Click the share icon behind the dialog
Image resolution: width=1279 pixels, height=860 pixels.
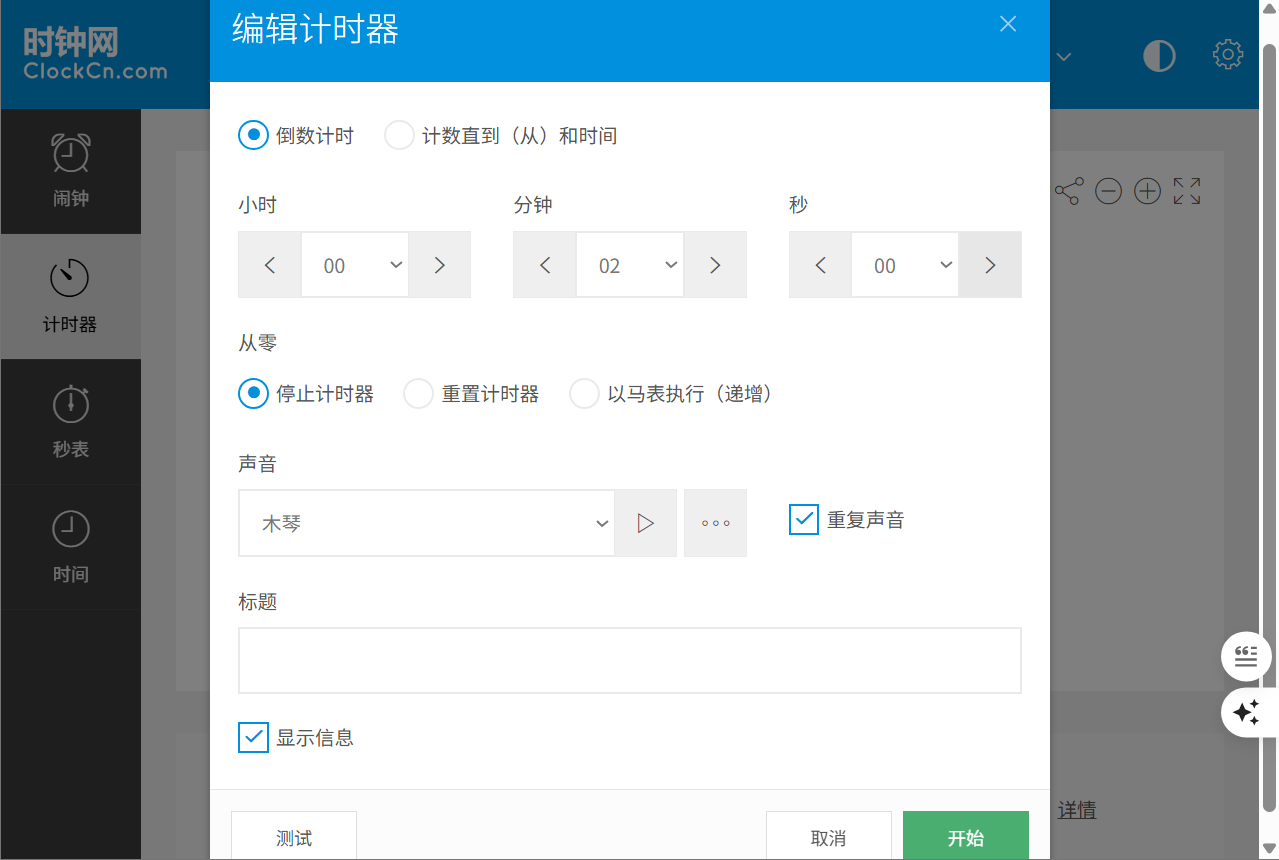point(1068,191)
